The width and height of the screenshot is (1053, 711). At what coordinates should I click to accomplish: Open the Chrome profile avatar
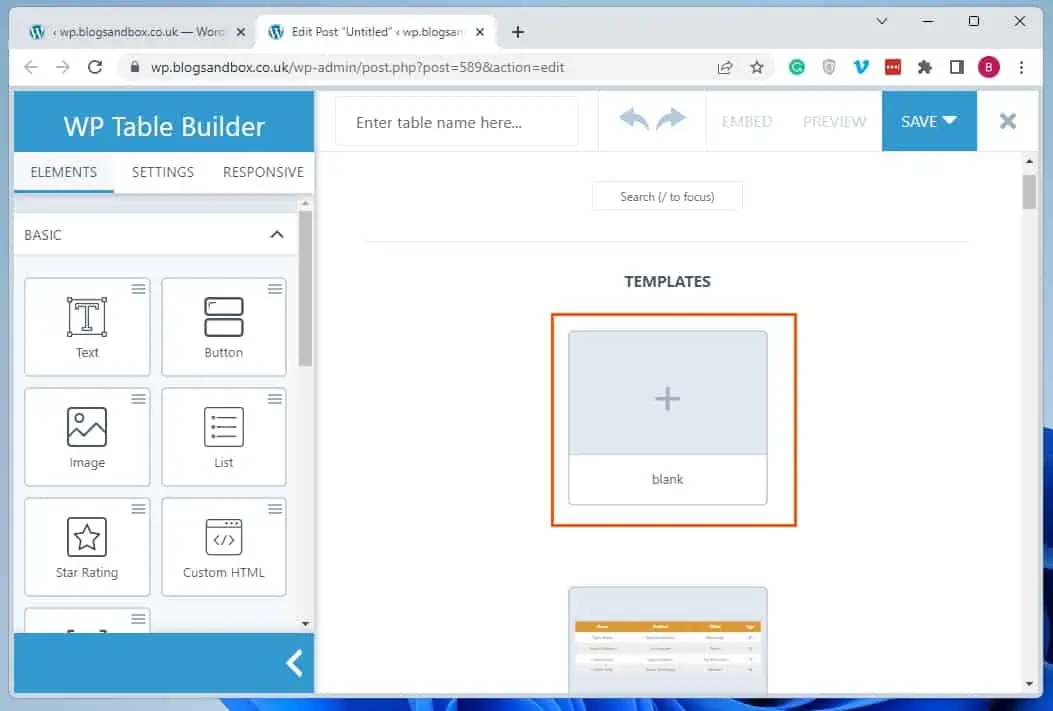coord(989,67)
